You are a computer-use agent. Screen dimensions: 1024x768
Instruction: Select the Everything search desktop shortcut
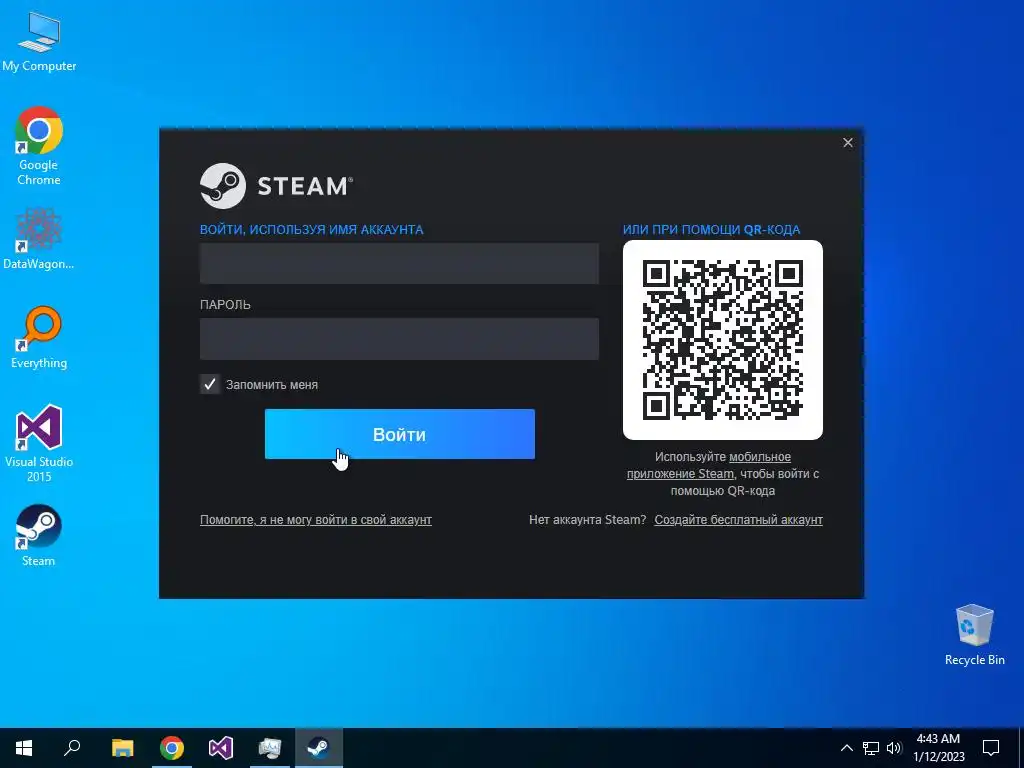coord(39,338)
